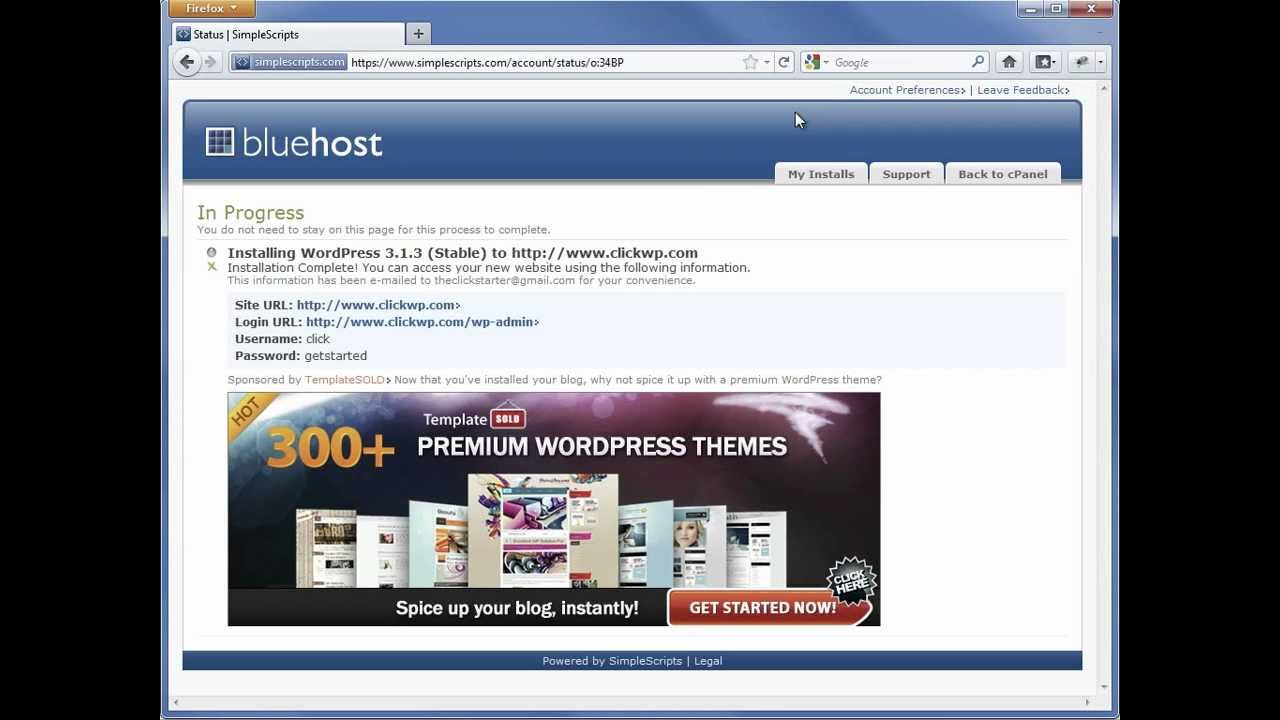
Task: Click the Installing WordPress 3.1.3 title
Action: point(462,253)
